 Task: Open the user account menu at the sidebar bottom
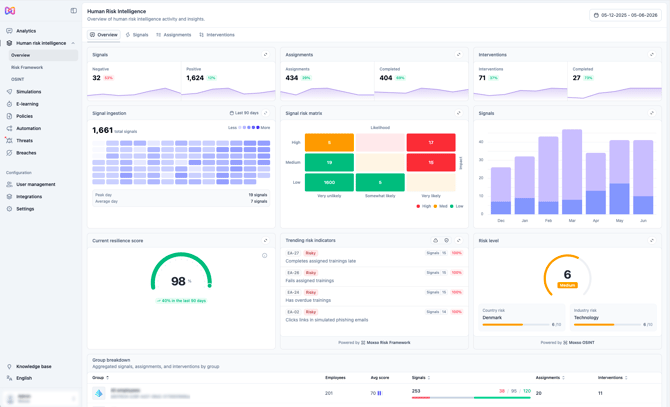coord(41,398)
